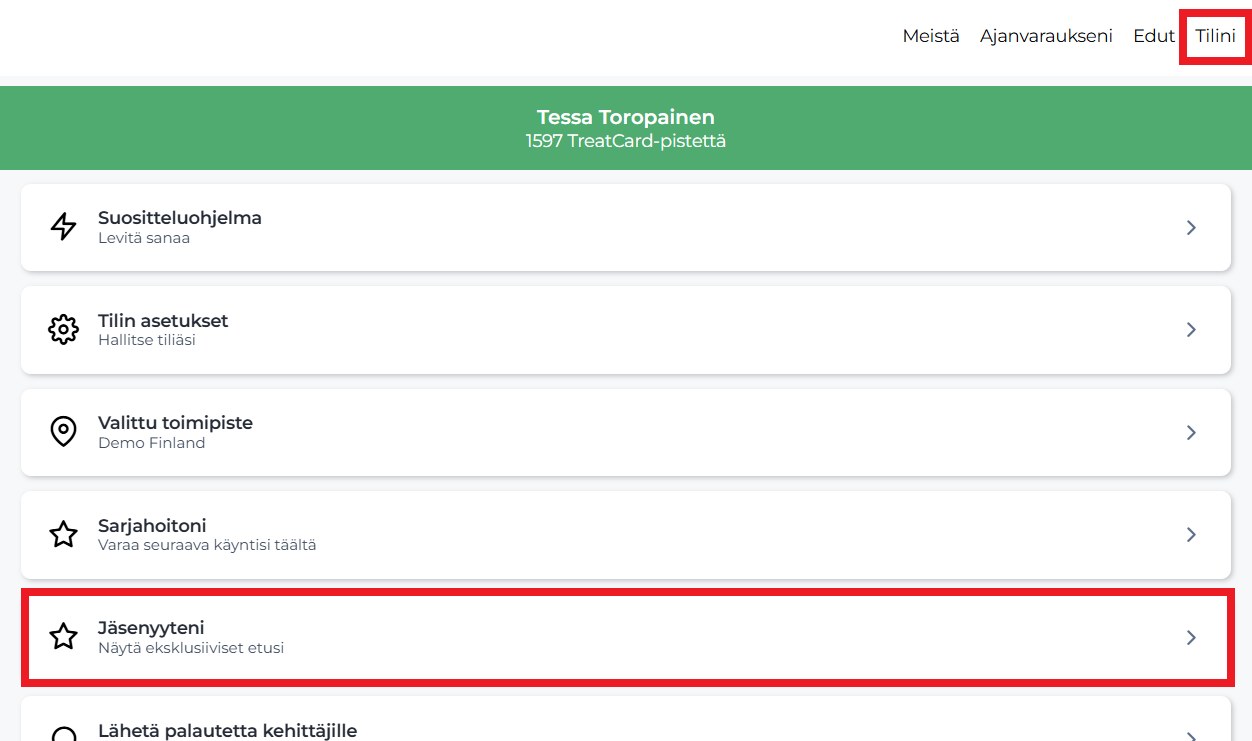Switch to the Tilini menu item
This screenshot has height=741, width=1252.
point(1215,36)
